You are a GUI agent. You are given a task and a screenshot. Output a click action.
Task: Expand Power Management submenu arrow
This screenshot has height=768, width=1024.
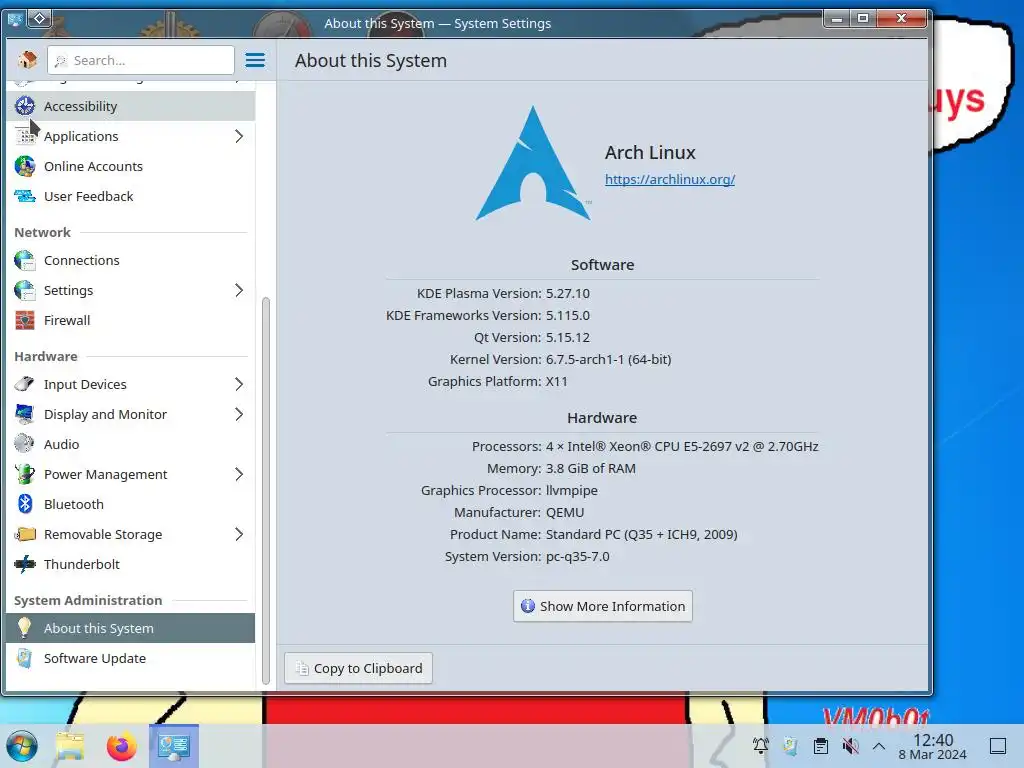[x=239, y=474]
